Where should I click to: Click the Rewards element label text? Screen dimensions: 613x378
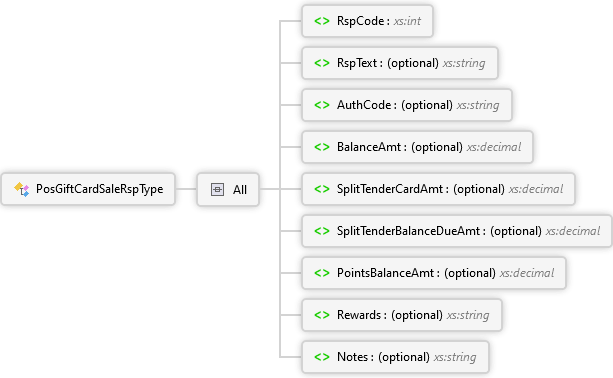[359, 315]
